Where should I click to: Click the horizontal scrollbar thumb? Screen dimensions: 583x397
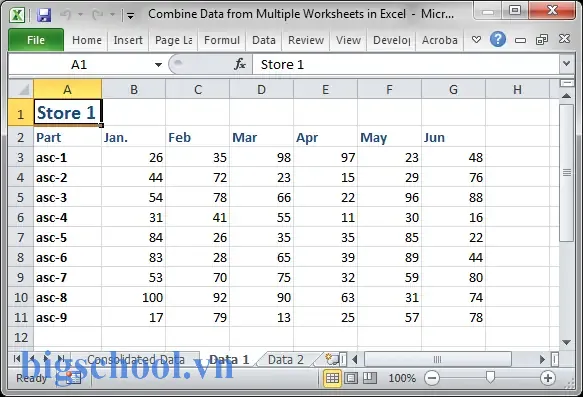[x=438, y=359]
